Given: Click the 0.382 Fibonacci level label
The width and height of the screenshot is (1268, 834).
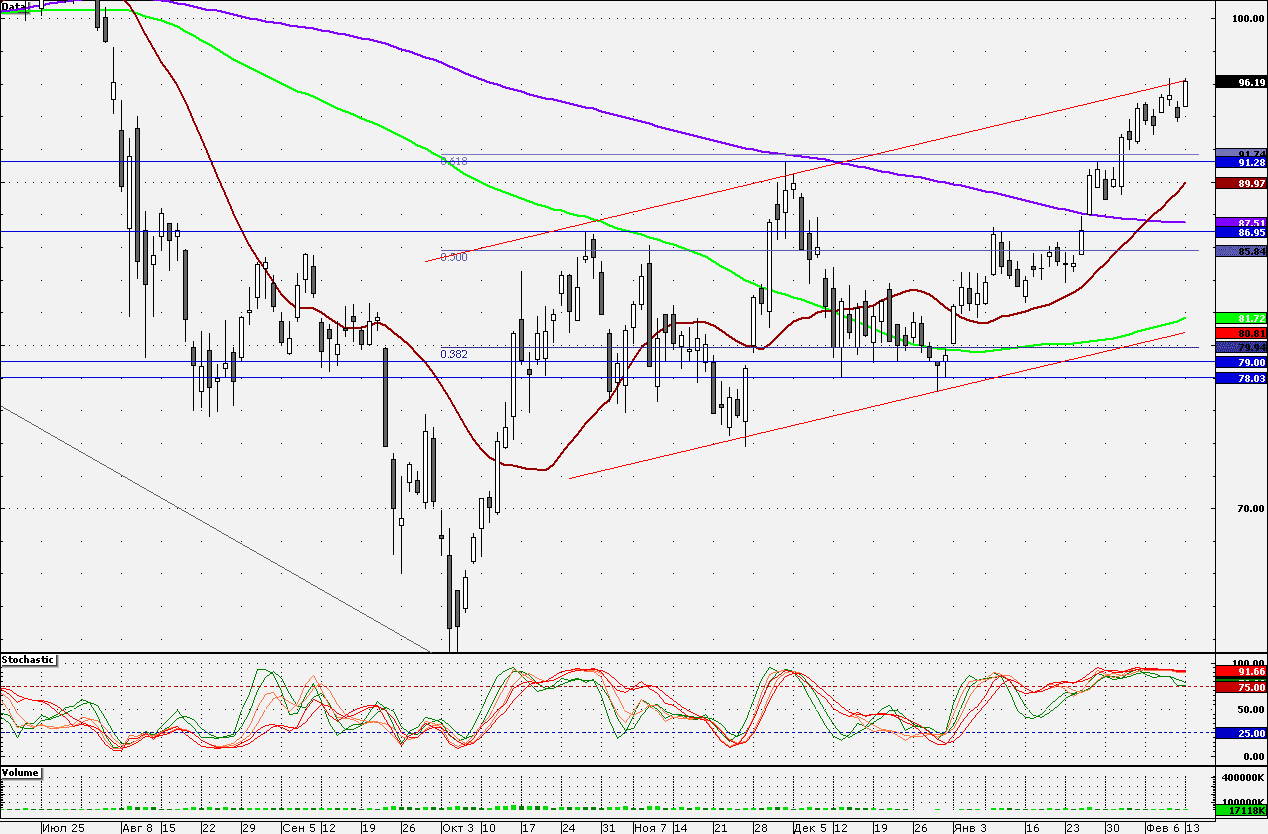Looking at the screenshot, I should [x=454, y=353].
